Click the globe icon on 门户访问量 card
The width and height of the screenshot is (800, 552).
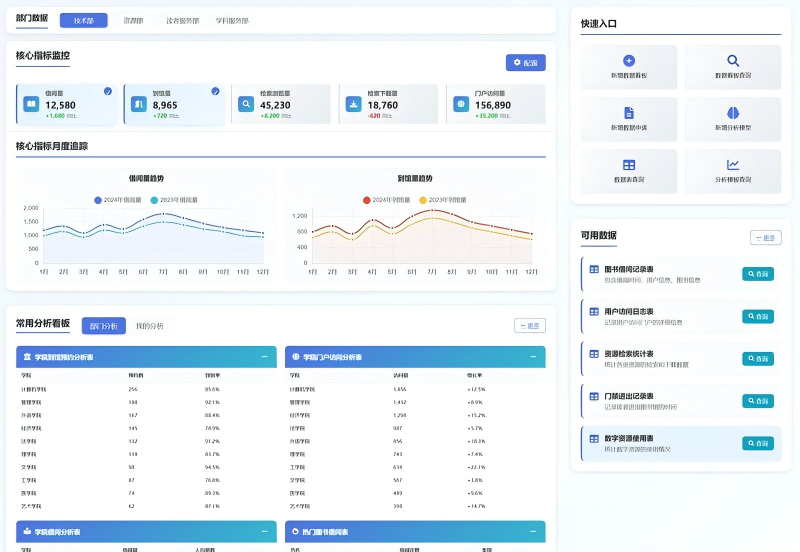tap(461, 104)
